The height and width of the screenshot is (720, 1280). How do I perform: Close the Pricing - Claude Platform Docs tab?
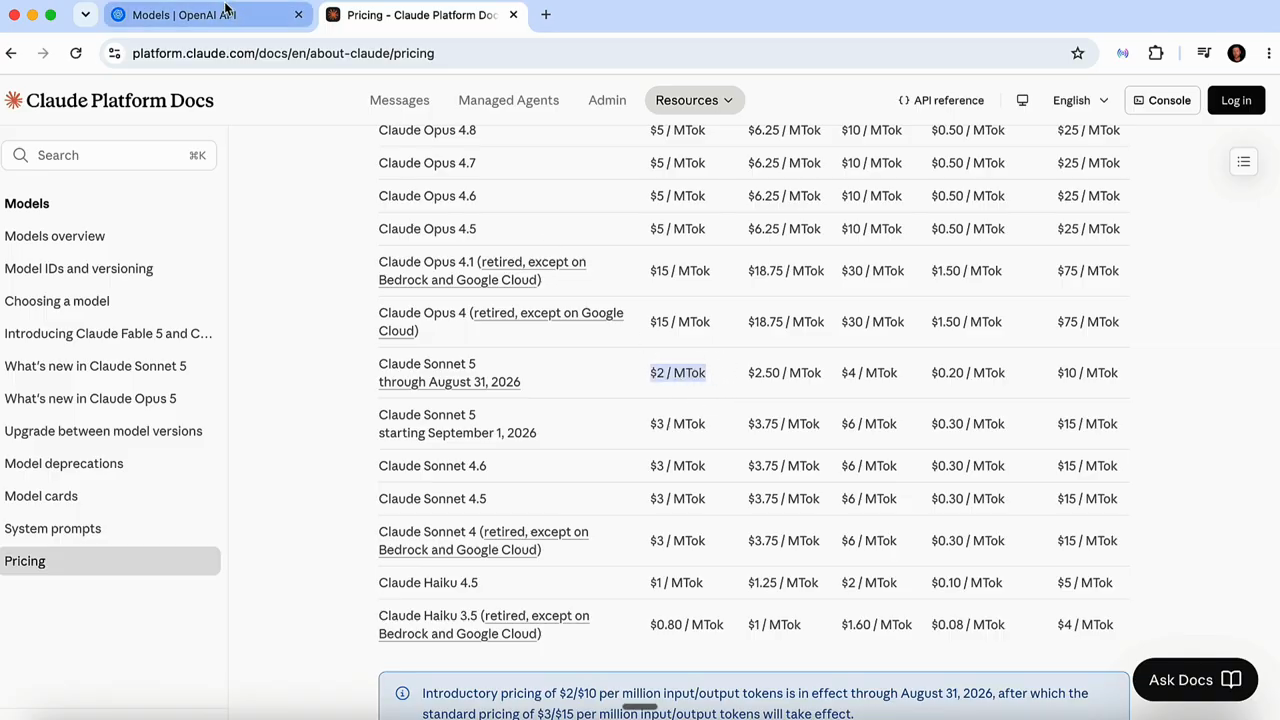tap(513, 15)
